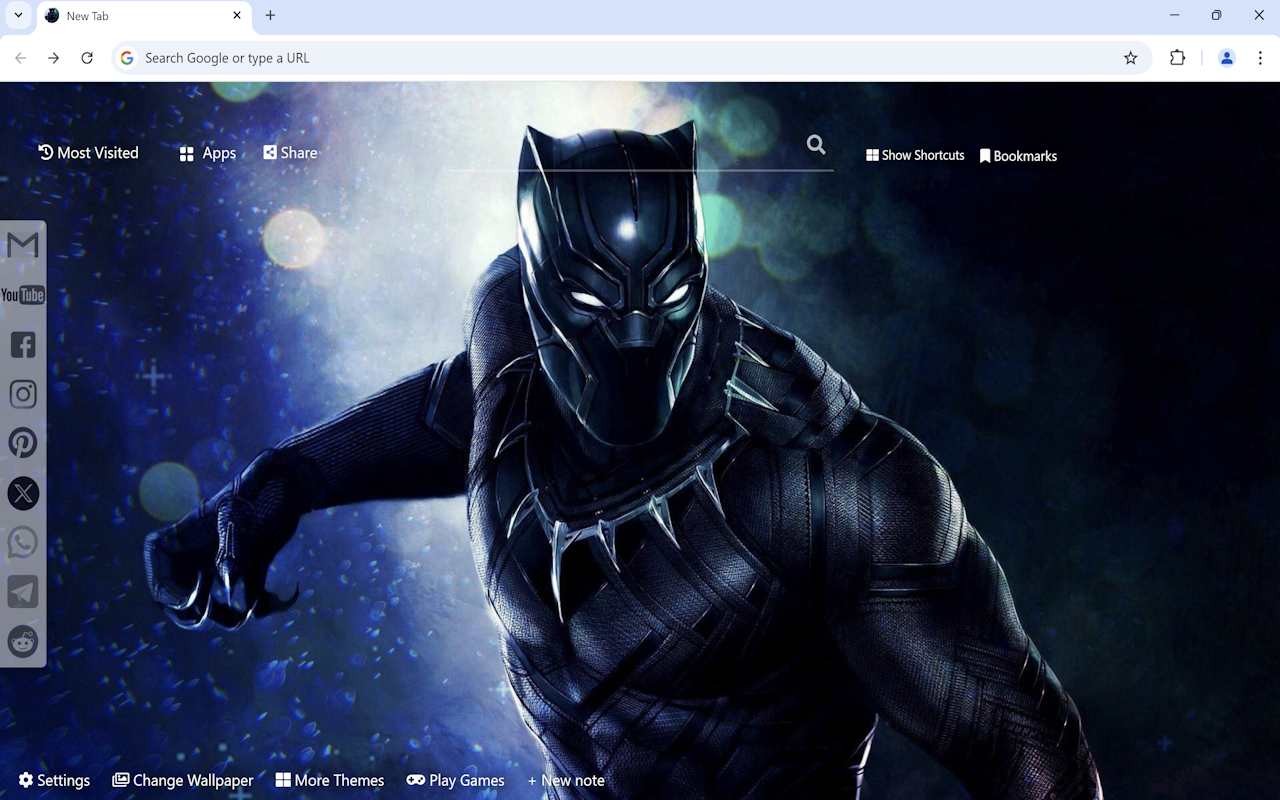The width and height of the screenshot is (1280, 800).
Task: Expand the Apps section
Action: pyautogui.click(x=207, y=153)
